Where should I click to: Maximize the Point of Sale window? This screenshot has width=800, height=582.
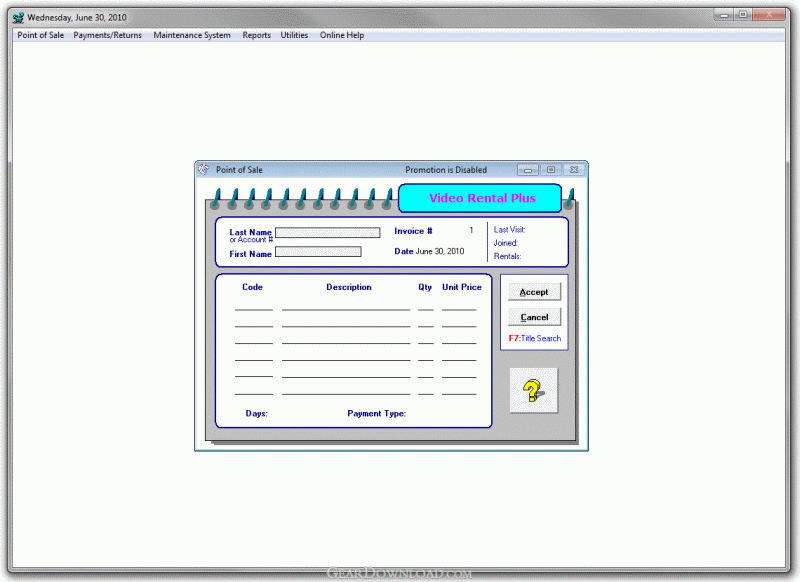click(x=551, y=170)
